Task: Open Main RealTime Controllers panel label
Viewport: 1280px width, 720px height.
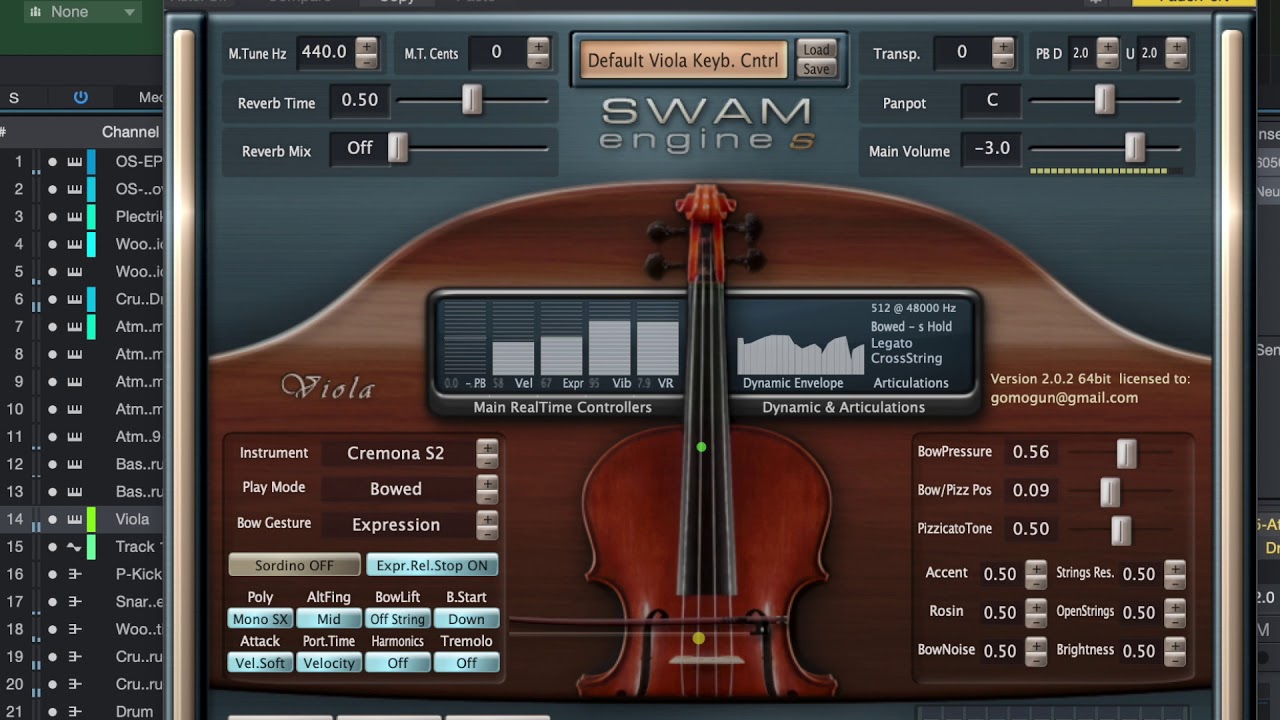Action: coord(562,407)
